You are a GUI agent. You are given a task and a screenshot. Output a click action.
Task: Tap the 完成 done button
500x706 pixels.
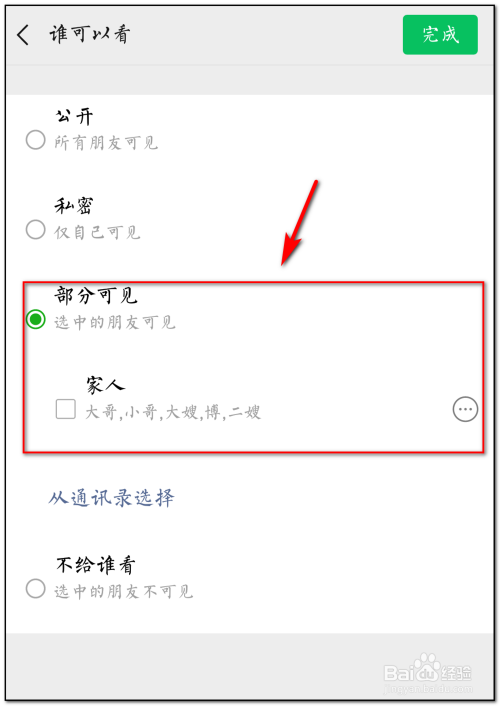[x=440, y=35]
